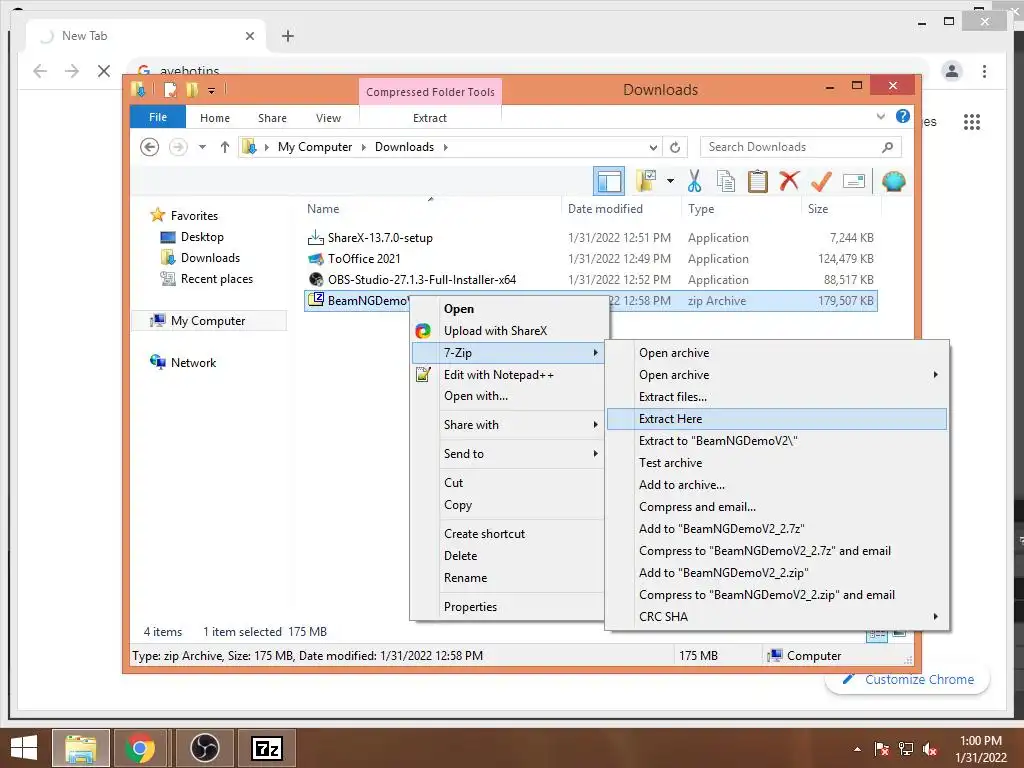
Task: Open the Customize Quick Access Toolbar dropdown
Action: 212,91
